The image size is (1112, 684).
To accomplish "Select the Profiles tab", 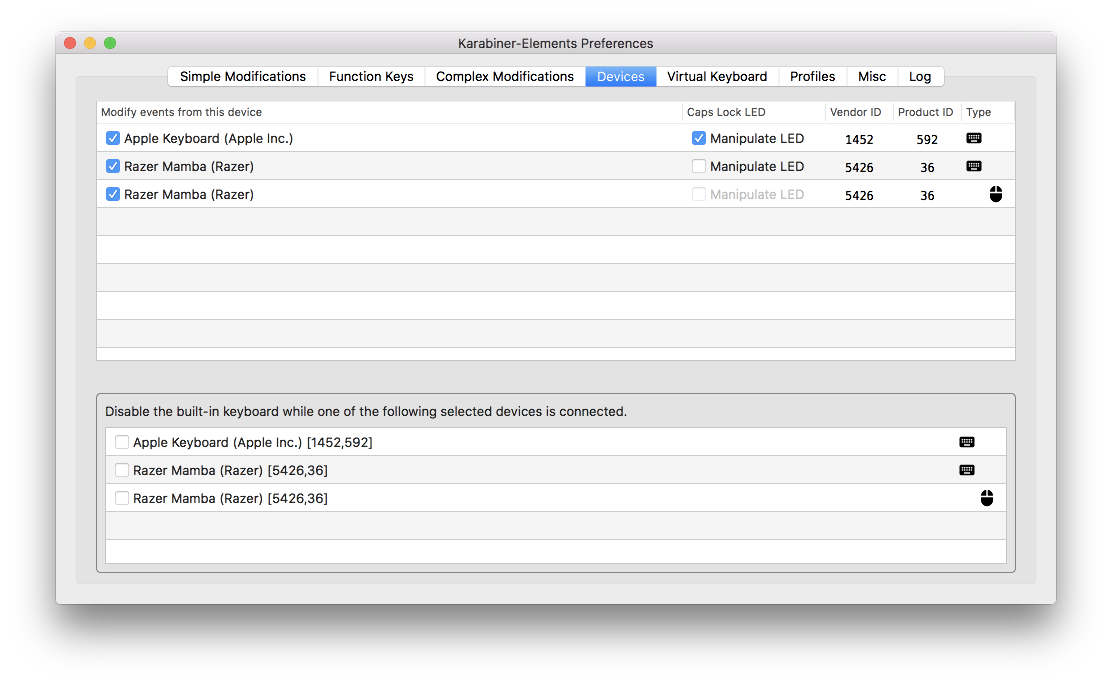I will (x=812, y=77).
